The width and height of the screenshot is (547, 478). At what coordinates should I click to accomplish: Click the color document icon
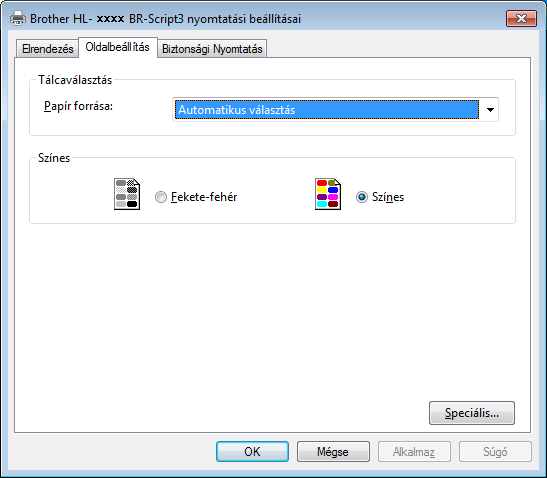coord(328,194)
